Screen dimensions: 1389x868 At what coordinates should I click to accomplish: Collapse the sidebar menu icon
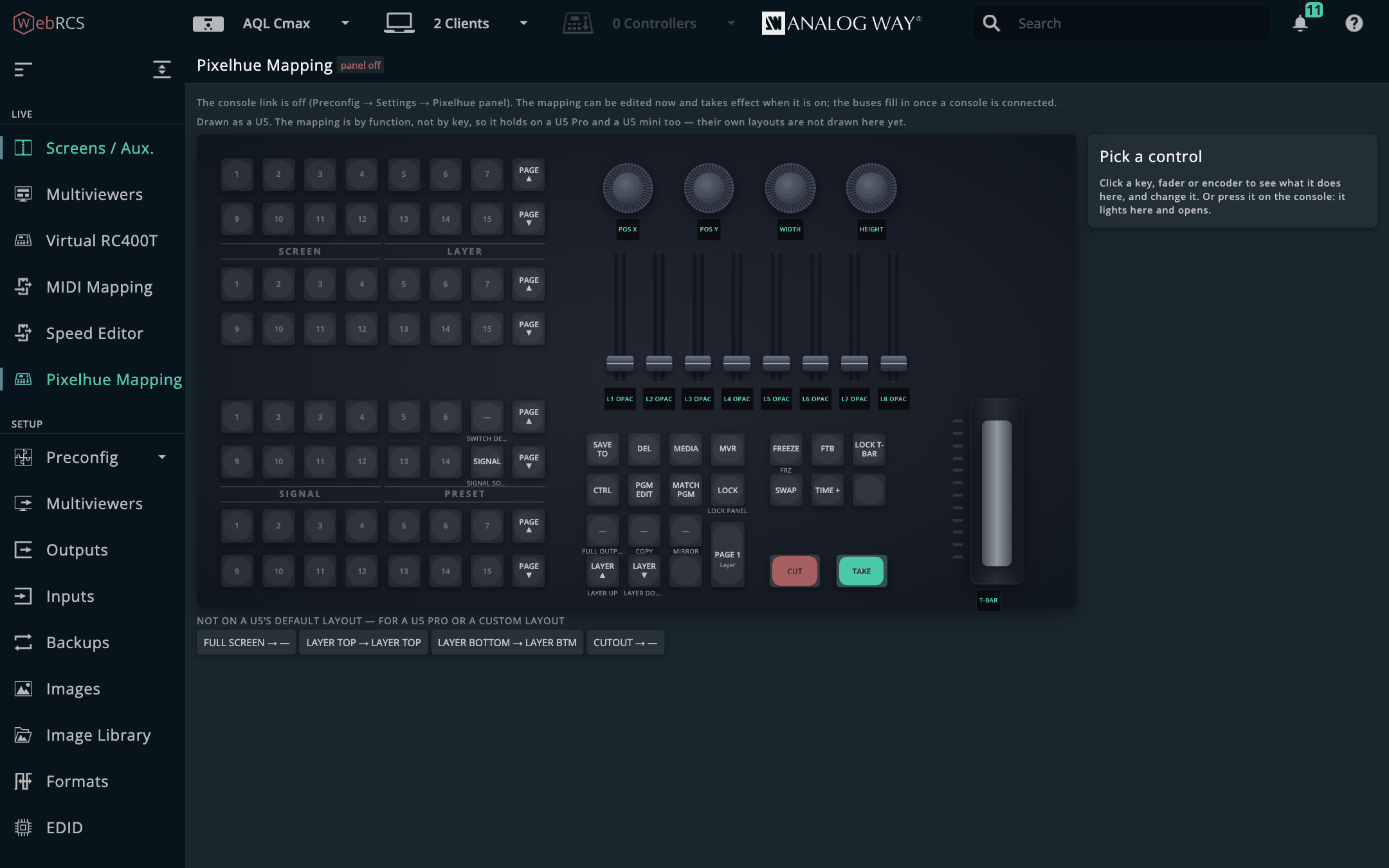23,69
